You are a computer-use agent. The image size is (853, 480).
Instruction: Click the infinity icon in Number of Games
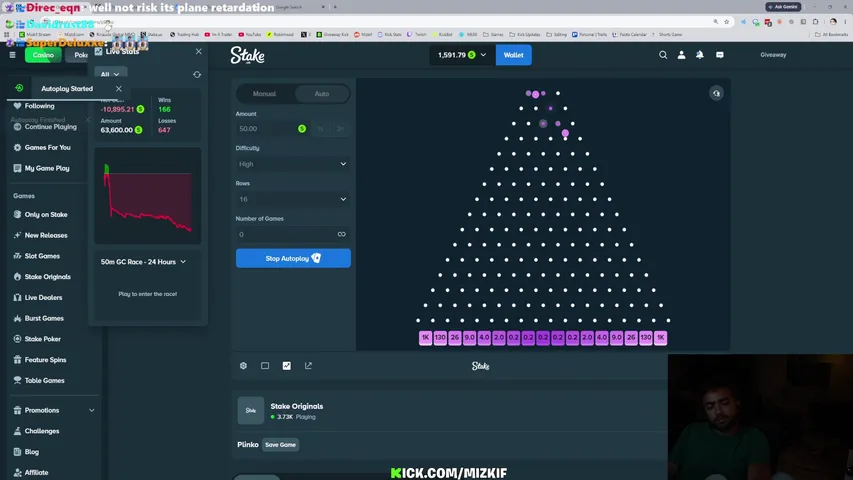[x=342, y=235]
